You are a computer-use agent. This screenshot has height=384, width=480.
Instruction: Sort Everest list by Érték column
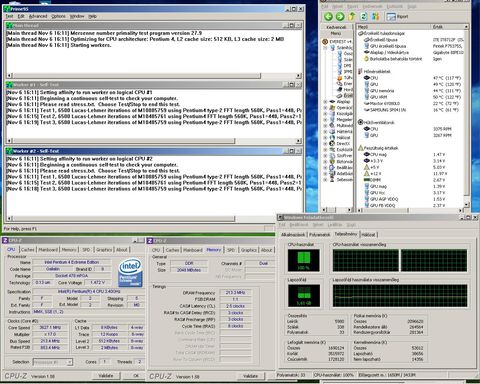447,27
